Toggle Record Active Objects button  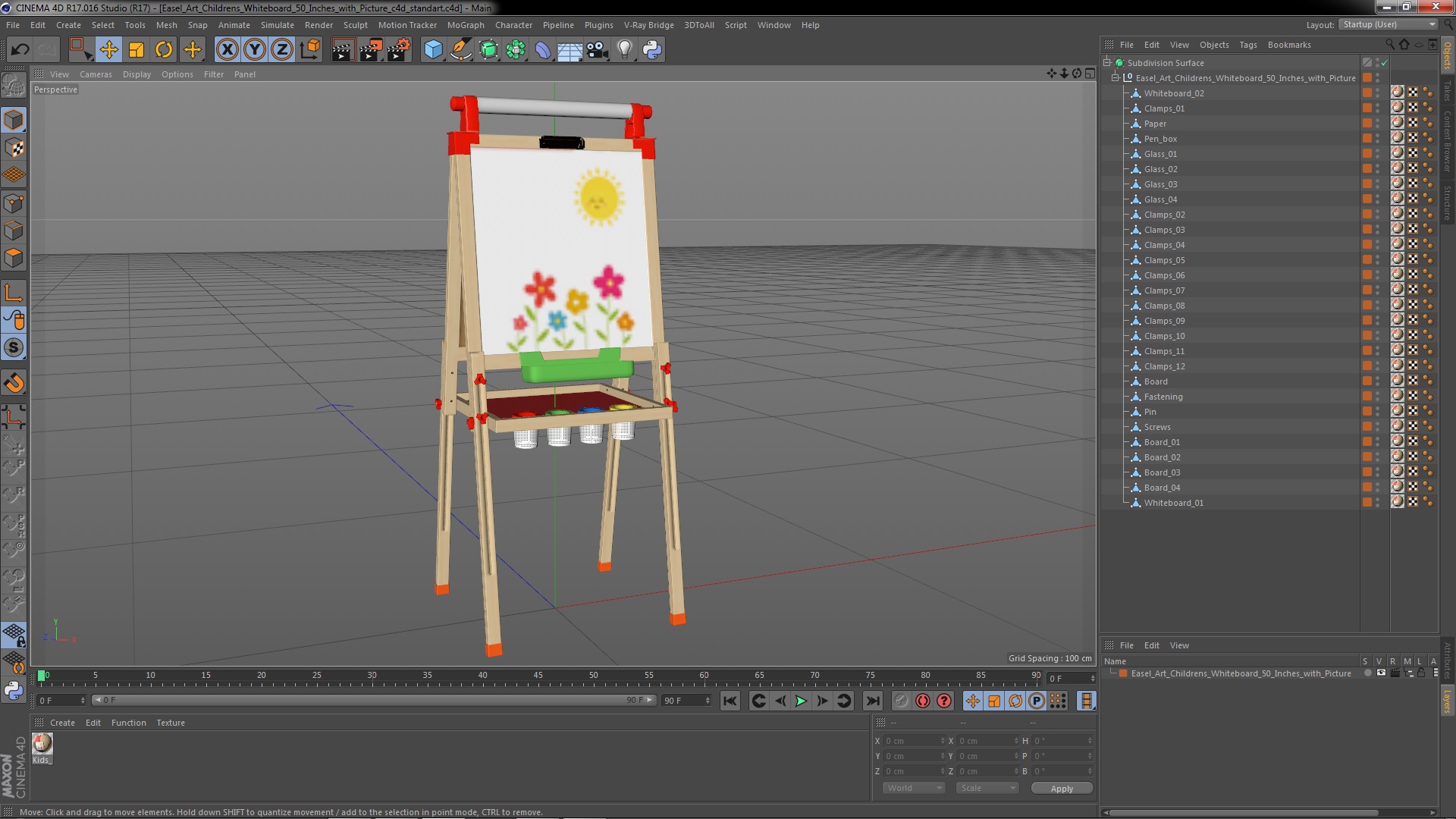[x=901, y=701]
